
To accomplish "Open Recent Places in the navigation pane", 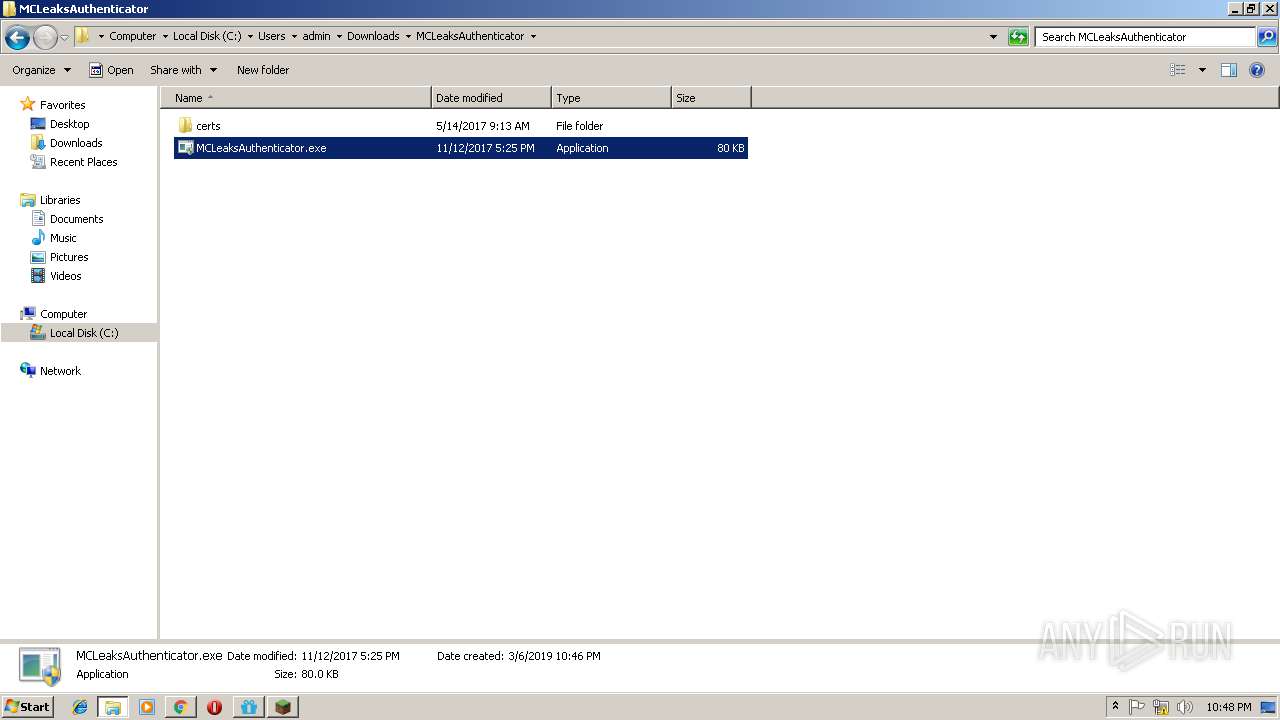I will pyautogui.click(x=83, y=162).
